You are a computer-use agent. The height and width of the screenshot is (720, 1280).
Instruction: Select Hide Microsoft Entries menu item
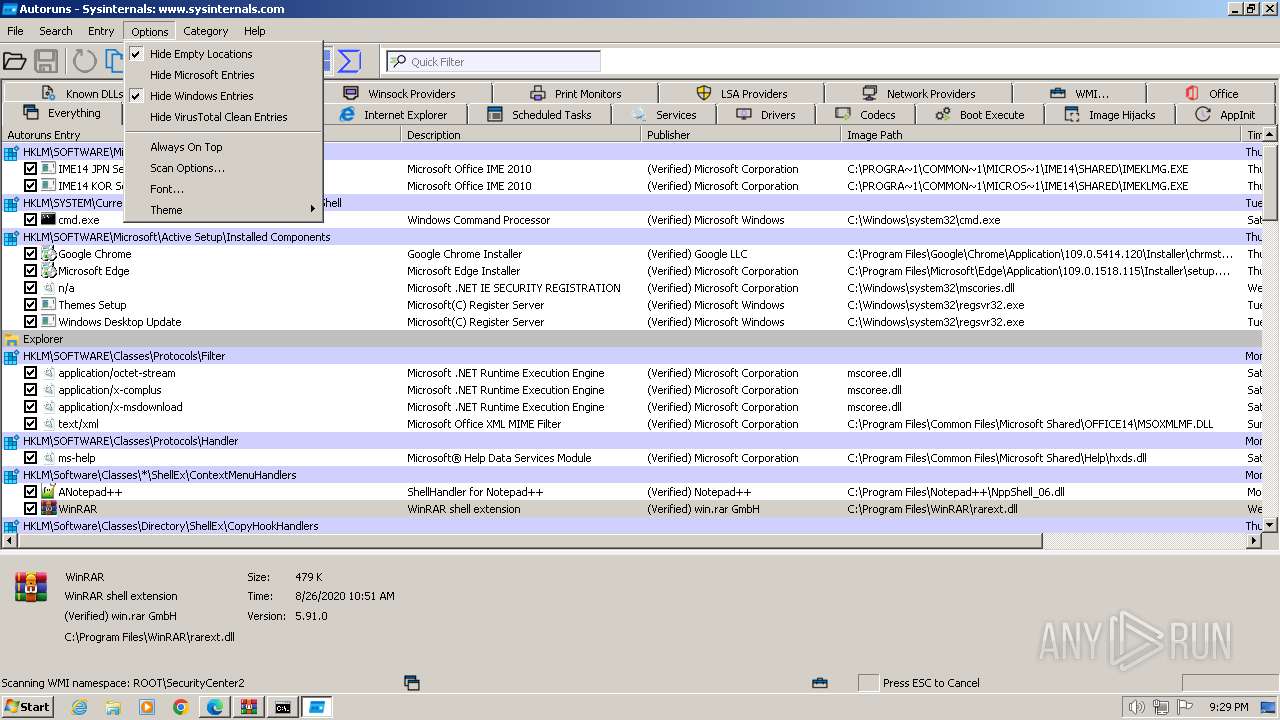pos(202,75)
